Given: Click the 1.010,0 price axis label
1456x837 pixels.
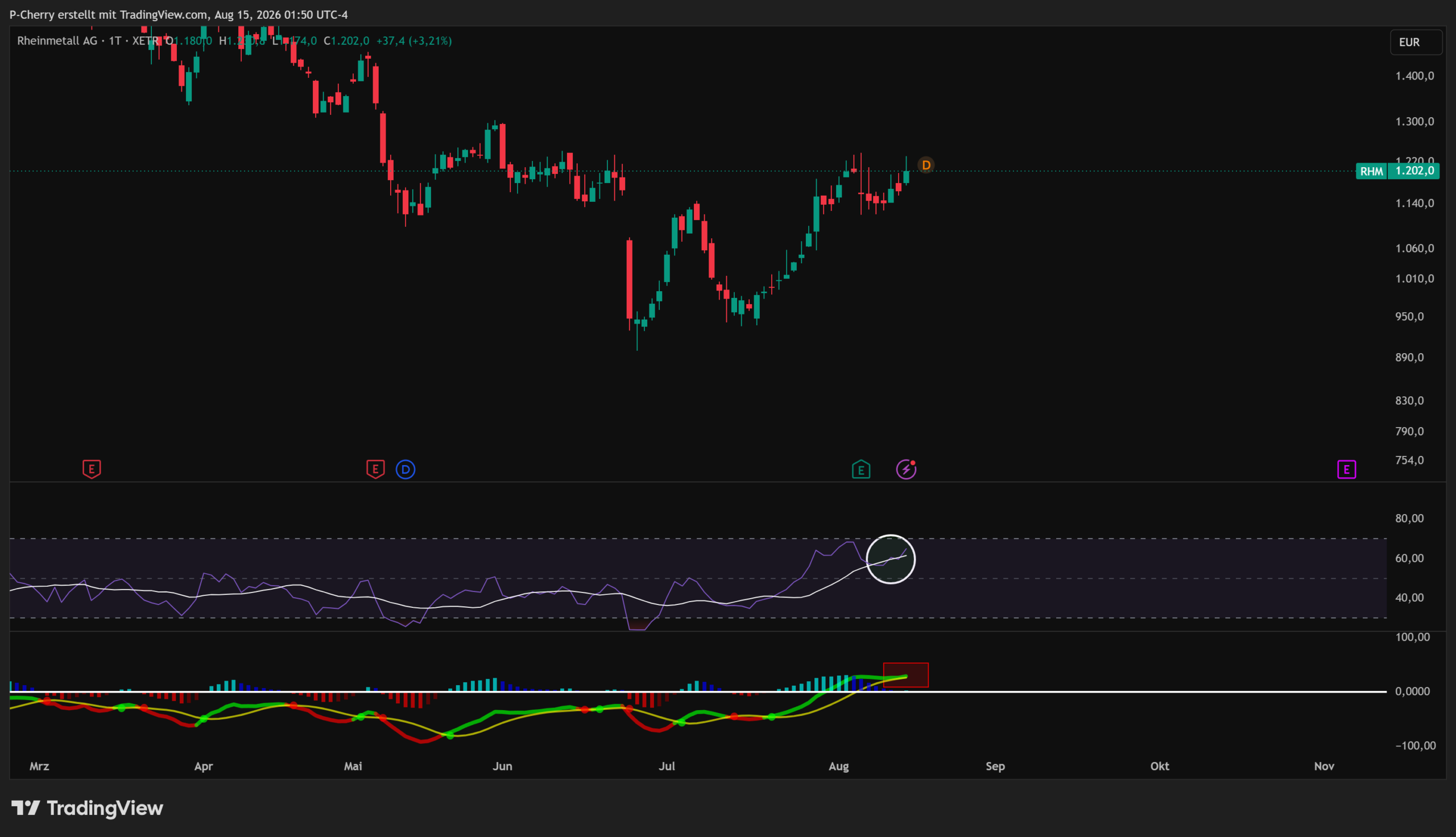Looking at the screenshot, I should [x=1414, y=279].
